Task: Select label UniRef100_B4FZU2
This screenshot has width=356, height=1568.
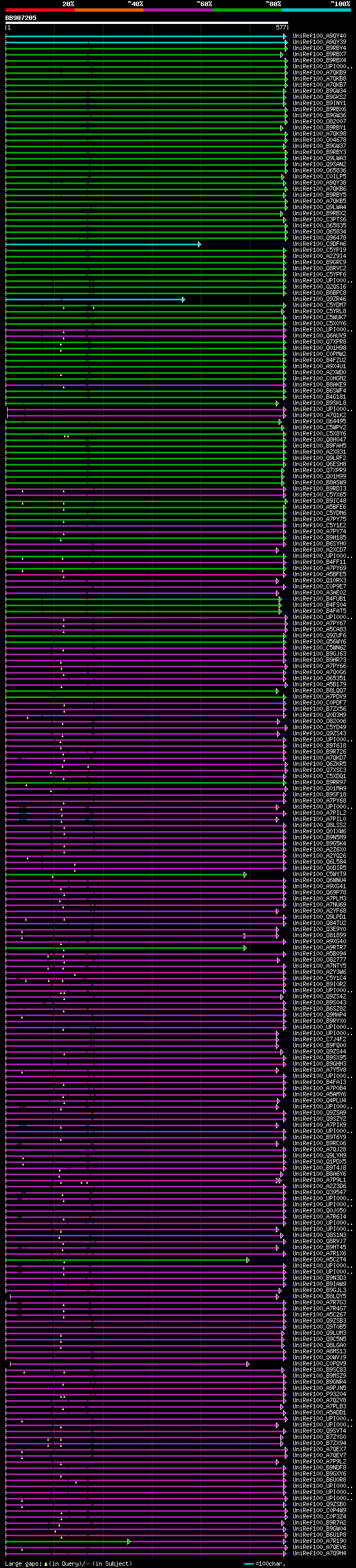Action: pyautogui.click(x=319, y=360)
